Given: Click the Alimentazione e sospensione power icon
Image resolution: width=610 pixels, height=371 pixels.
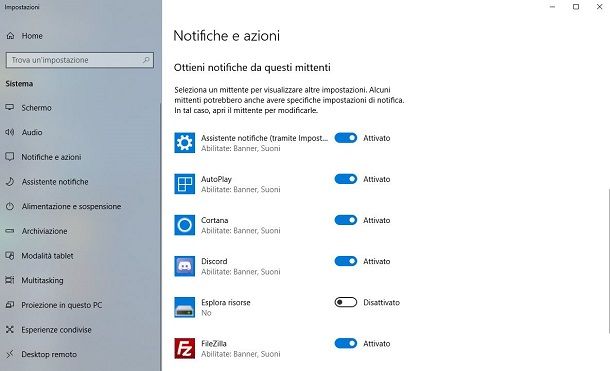Looking at the screenshot, I should pyautogui.click(x=10, y=206).
